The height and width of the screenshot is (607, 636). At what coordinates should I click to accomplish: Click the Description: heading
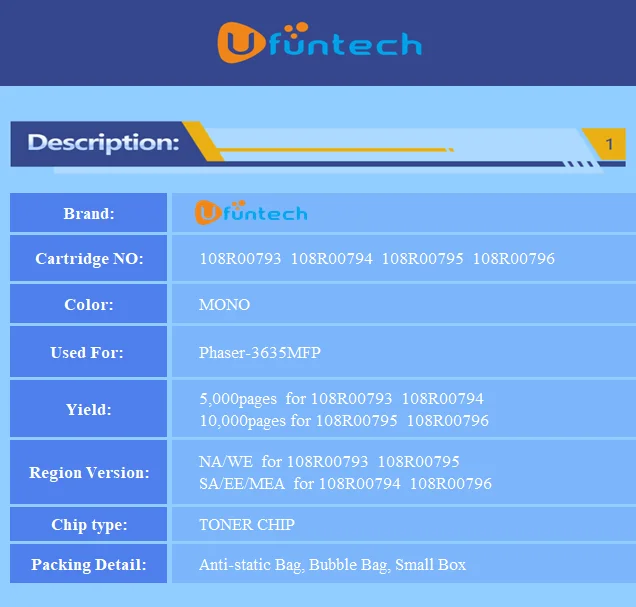[103, 143]
